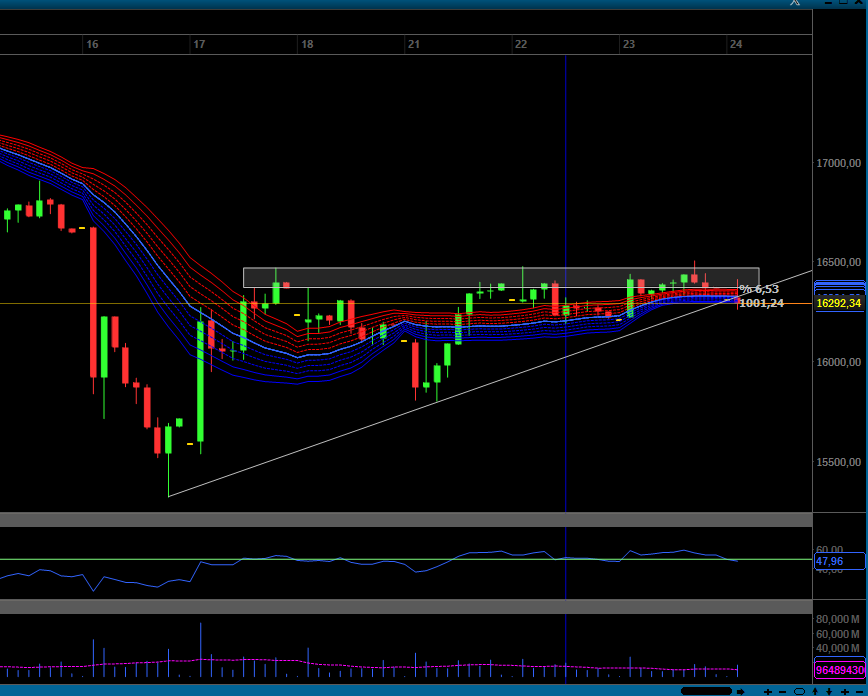Click gray separator bar above the RSI panel
This screenshot has width=868, height=696.
coord(406,519)
